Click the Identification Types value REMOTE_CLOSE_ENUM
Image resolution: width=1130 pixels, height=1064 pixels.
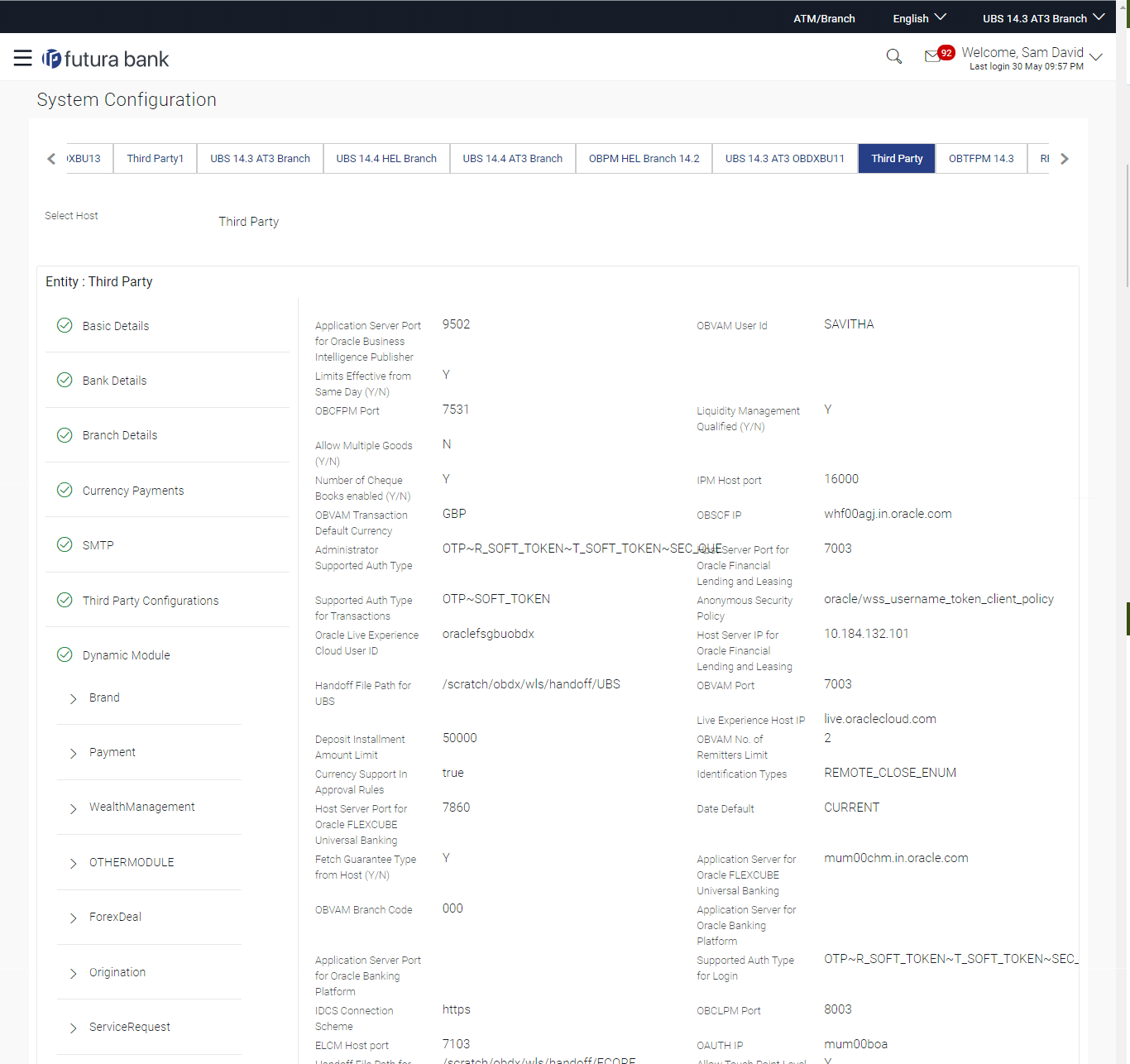[890, 773]
